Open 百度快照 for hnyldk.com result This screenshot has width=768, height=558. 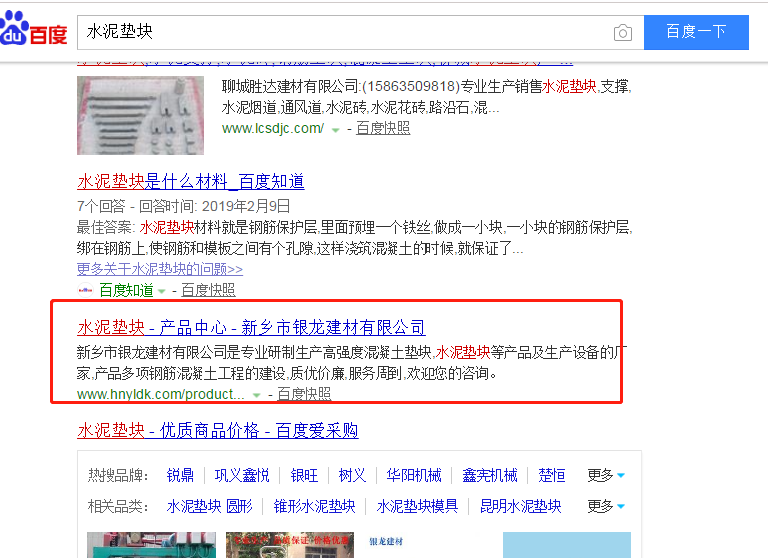point(304,394)
